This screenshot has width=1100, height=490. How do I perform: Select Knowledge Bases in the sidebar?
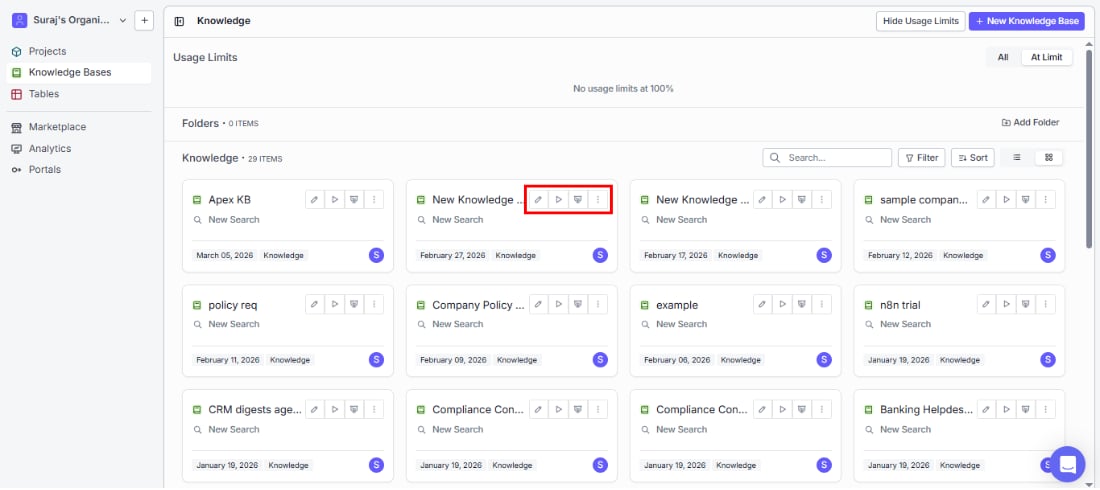click(x=79, y=72)
